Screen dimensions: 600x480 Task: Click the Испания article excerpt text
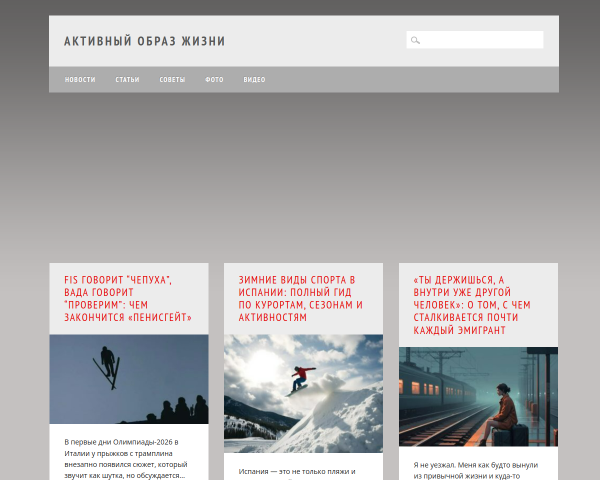coord(297,472)
